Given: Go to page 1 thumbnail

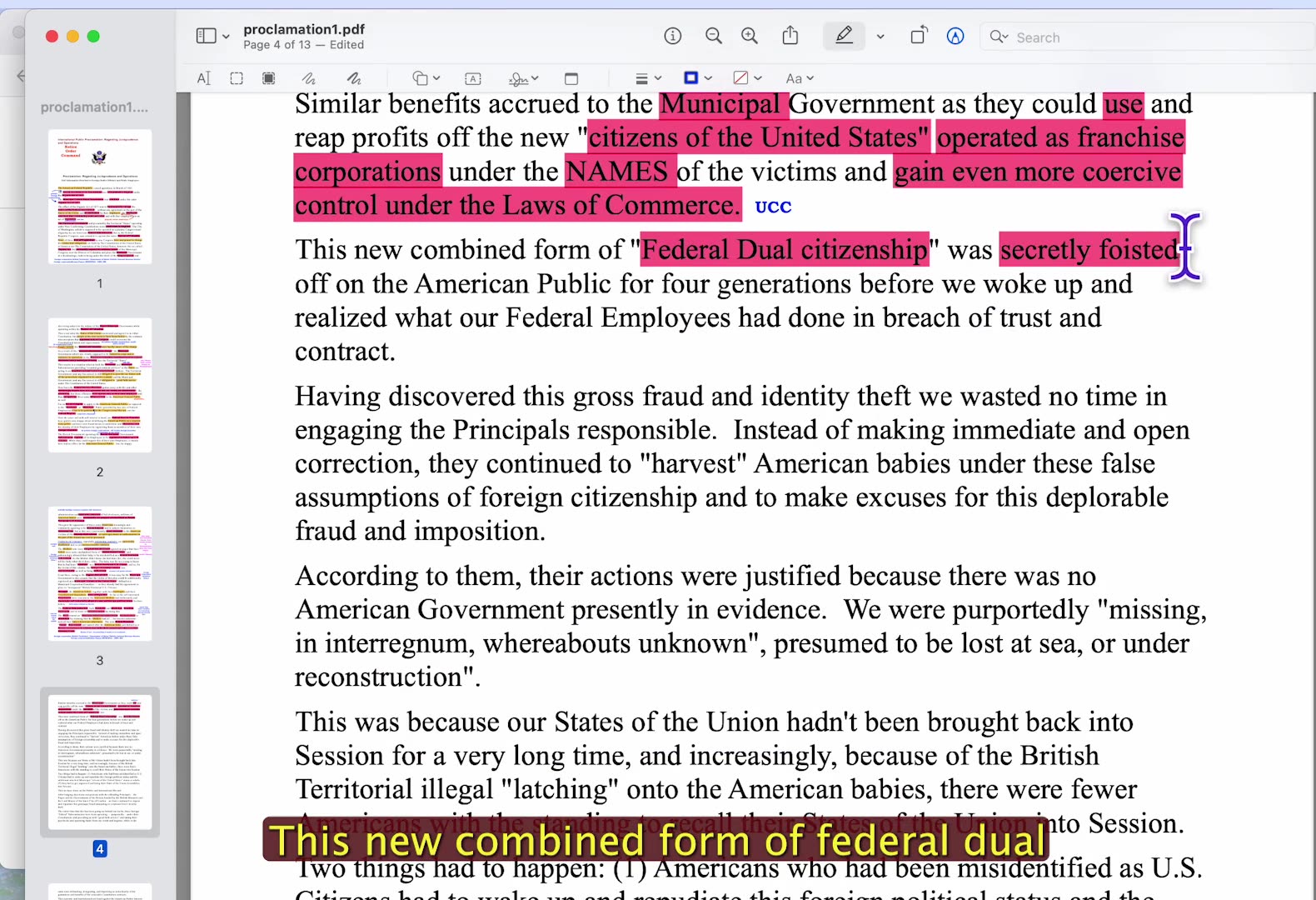Looking at the screenshot, I should [x=100, y=197].
